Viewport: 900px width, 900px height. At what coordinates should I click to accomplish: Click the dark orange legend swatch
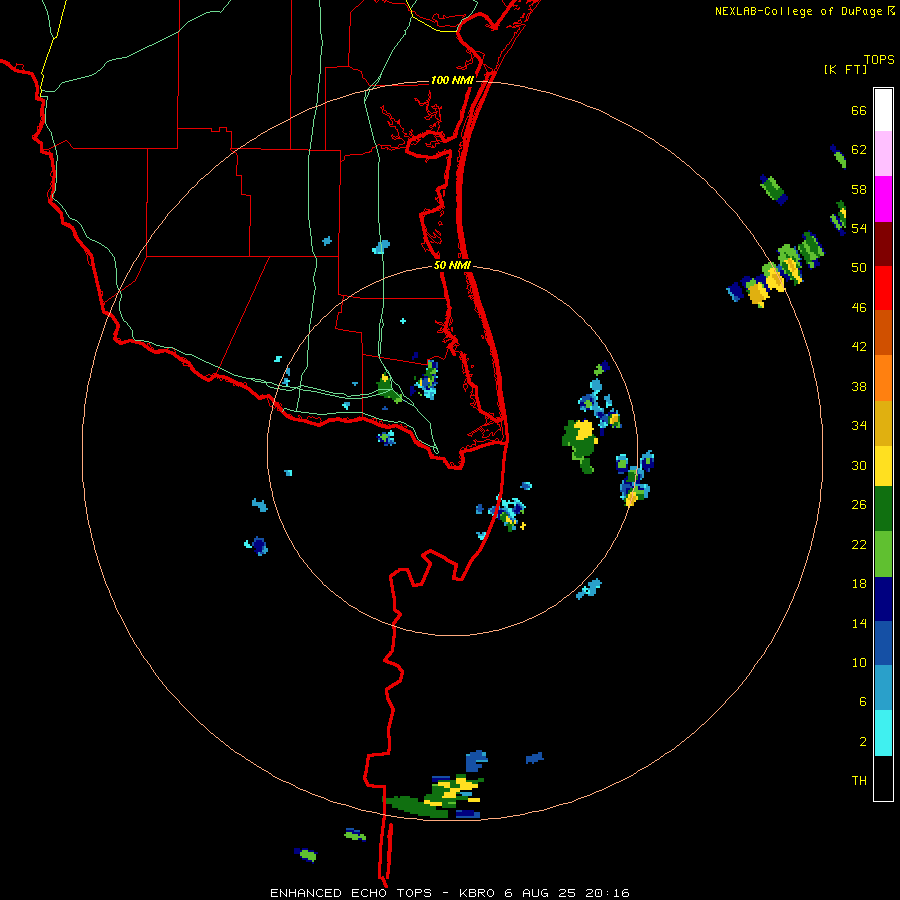(883, 332)
